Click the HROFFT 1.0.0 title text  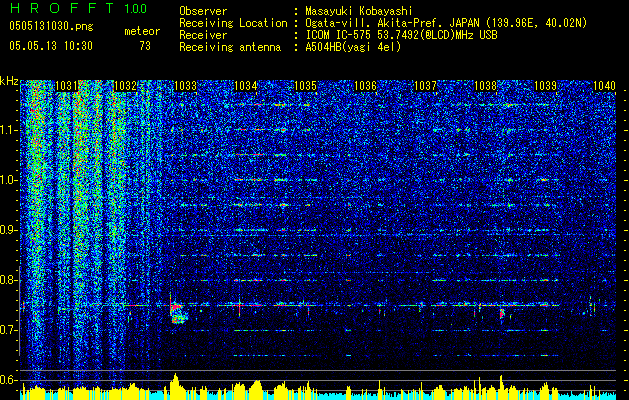79,8
